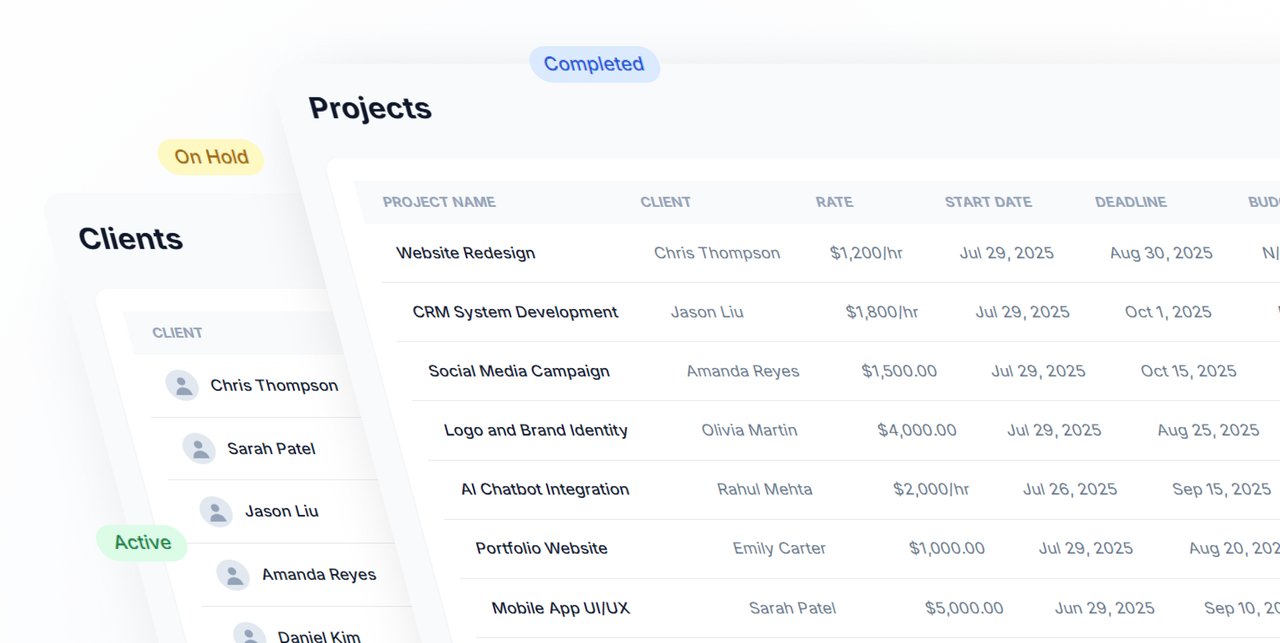Screen dimensions: 1280x643
Task: Click the Aug 30, 2025 deadline
Action: pos(1161,253)
